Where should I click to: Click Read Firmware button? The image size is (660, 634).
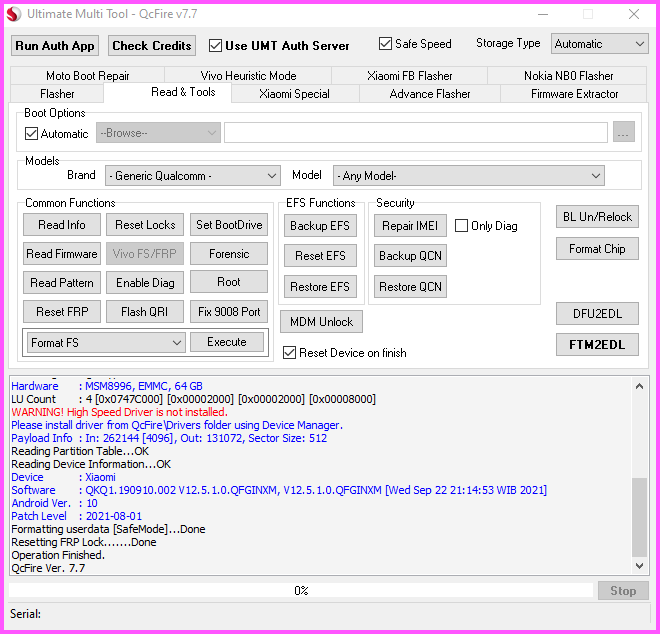pos(62,254)
